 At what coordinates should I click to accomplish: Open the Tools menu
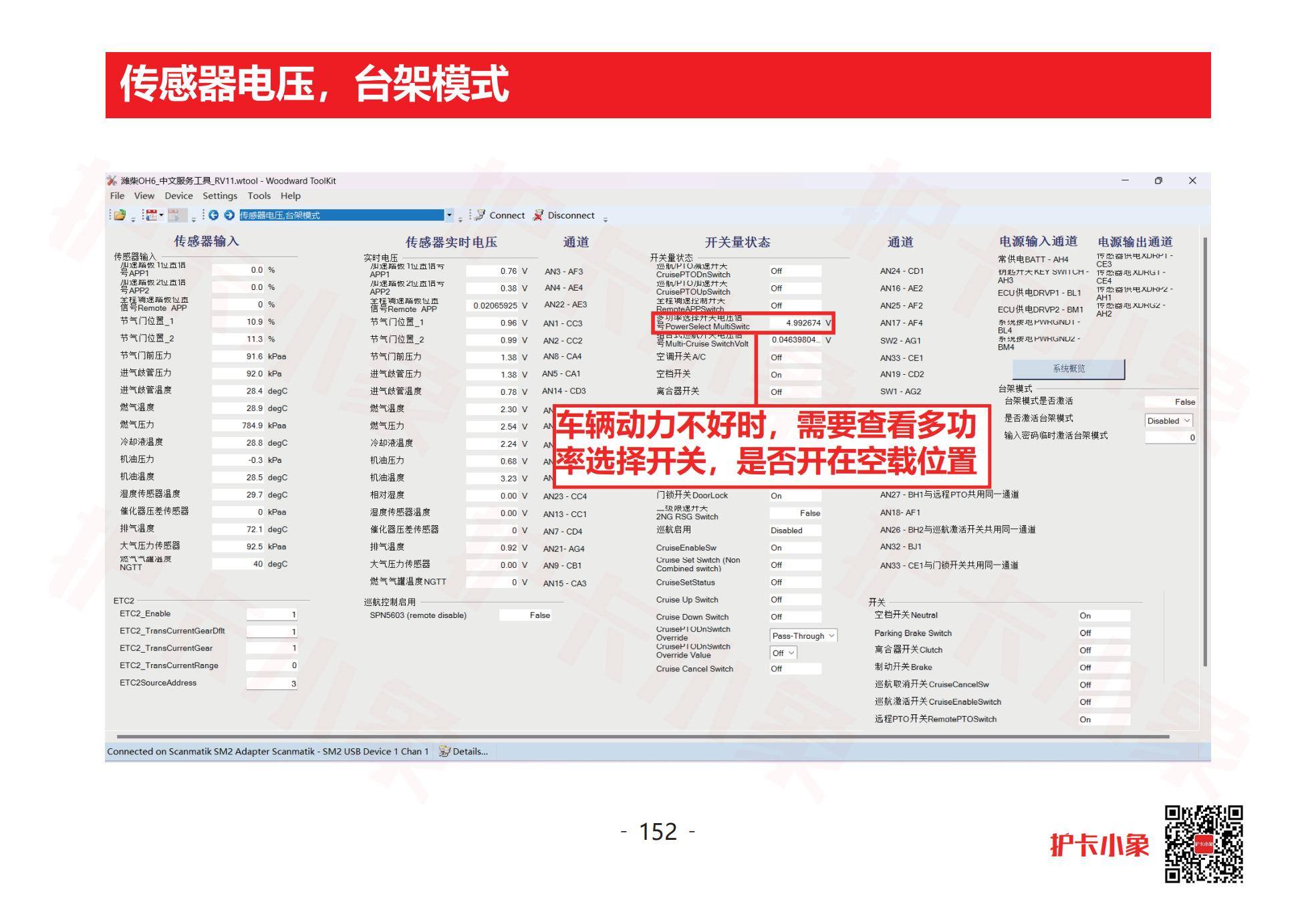[259, 195]
